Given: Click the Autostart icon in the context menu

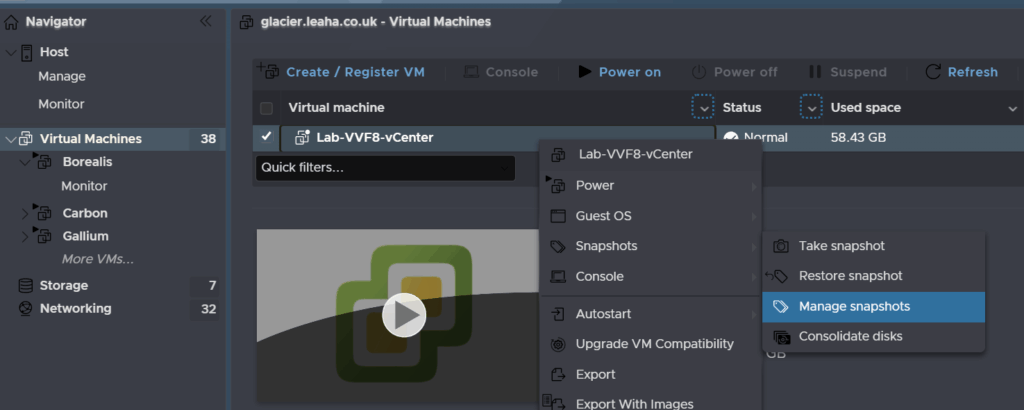Looking at the screenshot, I should [558, 314].
